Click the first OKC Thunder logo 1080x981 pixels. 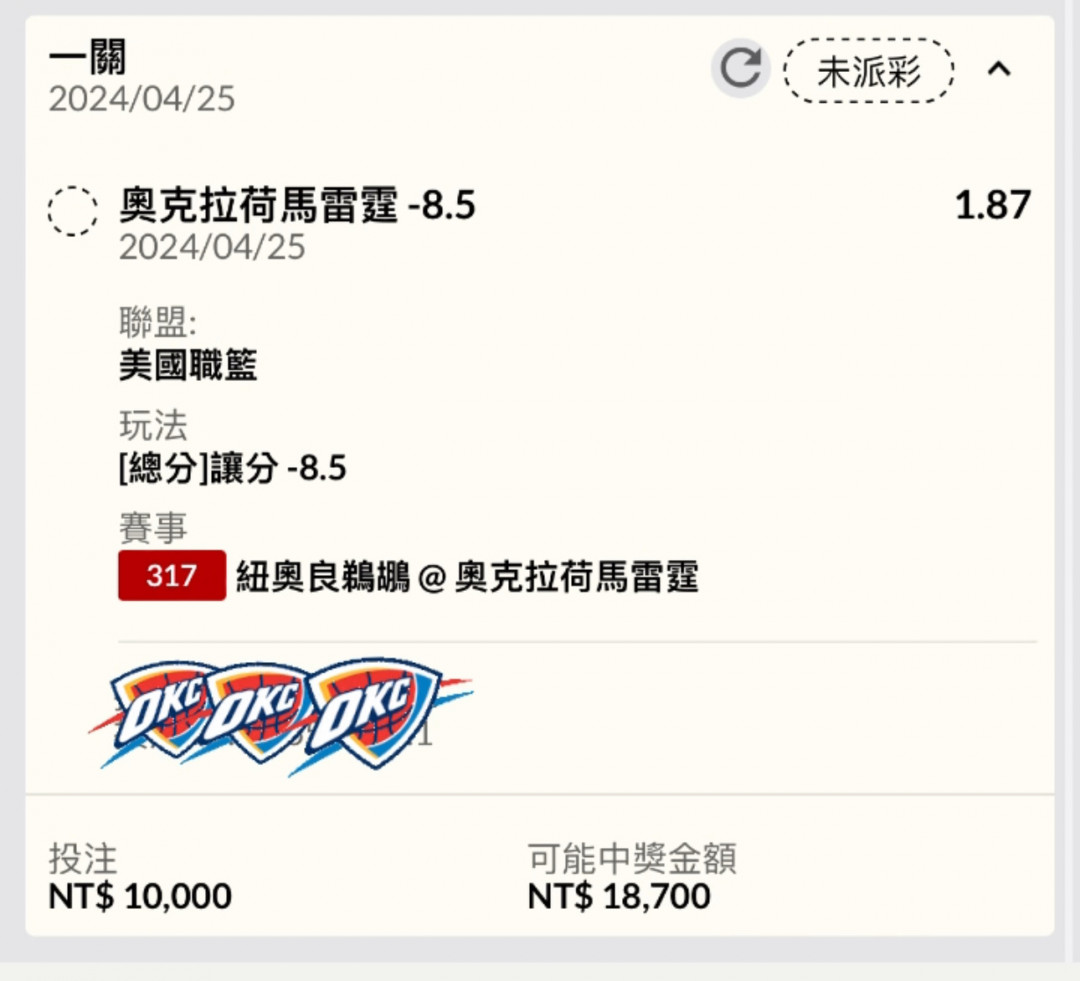(x=156, y=710)
